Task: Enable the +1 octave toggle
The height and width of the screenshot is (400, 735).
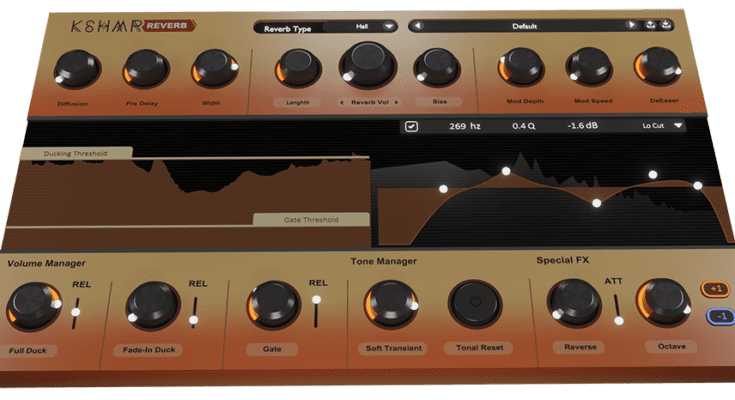Action: 714,290
